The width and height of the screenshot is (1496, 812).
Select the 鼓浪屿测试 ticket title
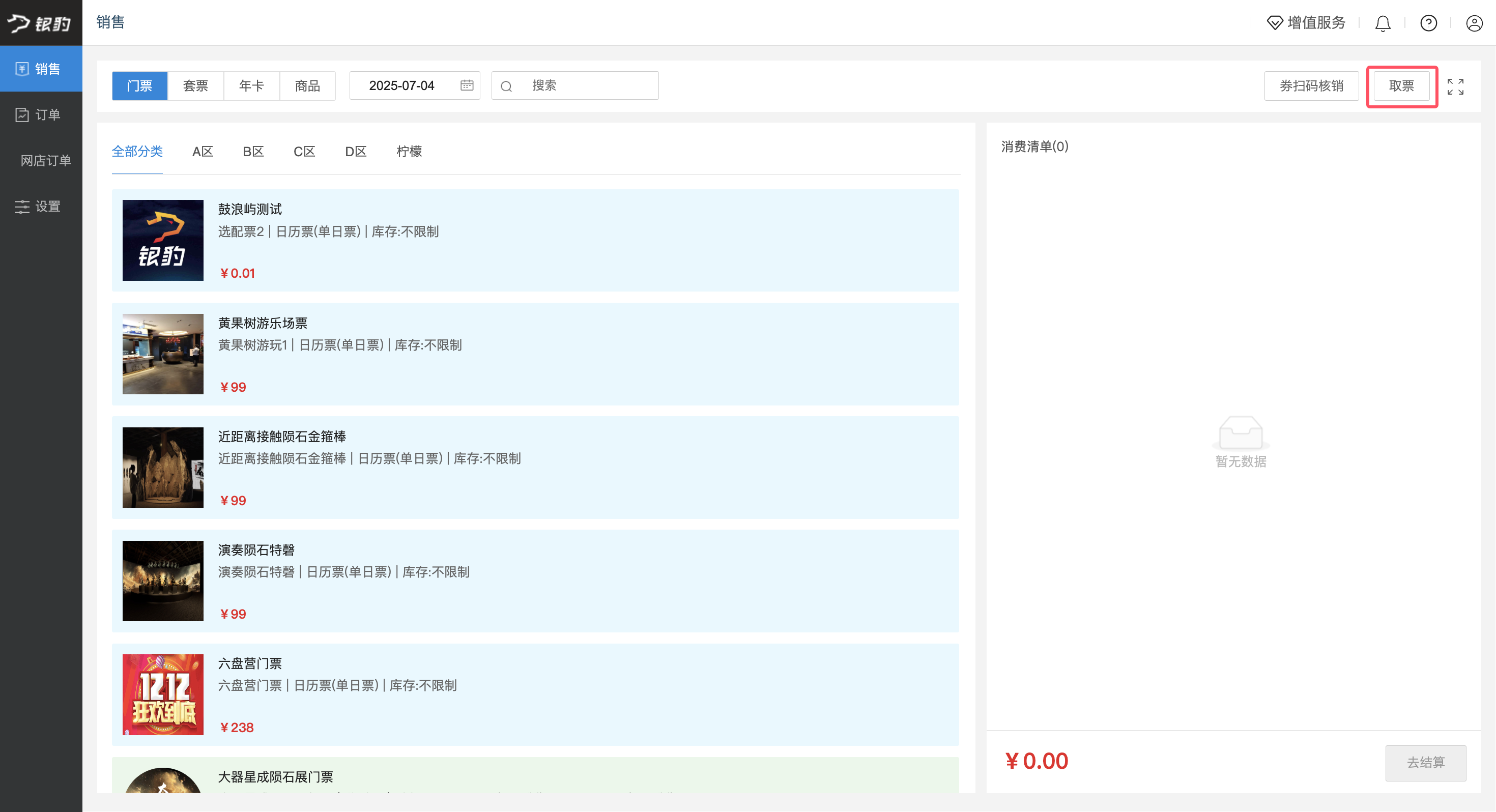tap(250, 209)
